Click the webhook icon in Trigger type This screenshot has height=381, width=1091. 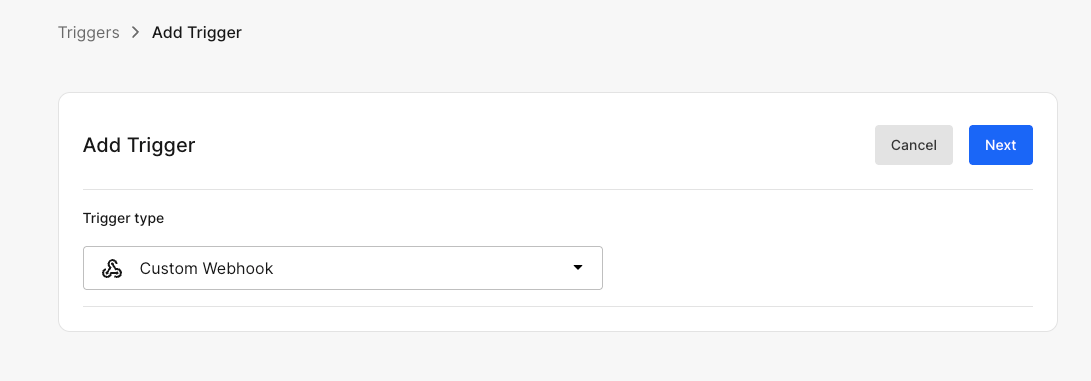[x=112, y=268]
